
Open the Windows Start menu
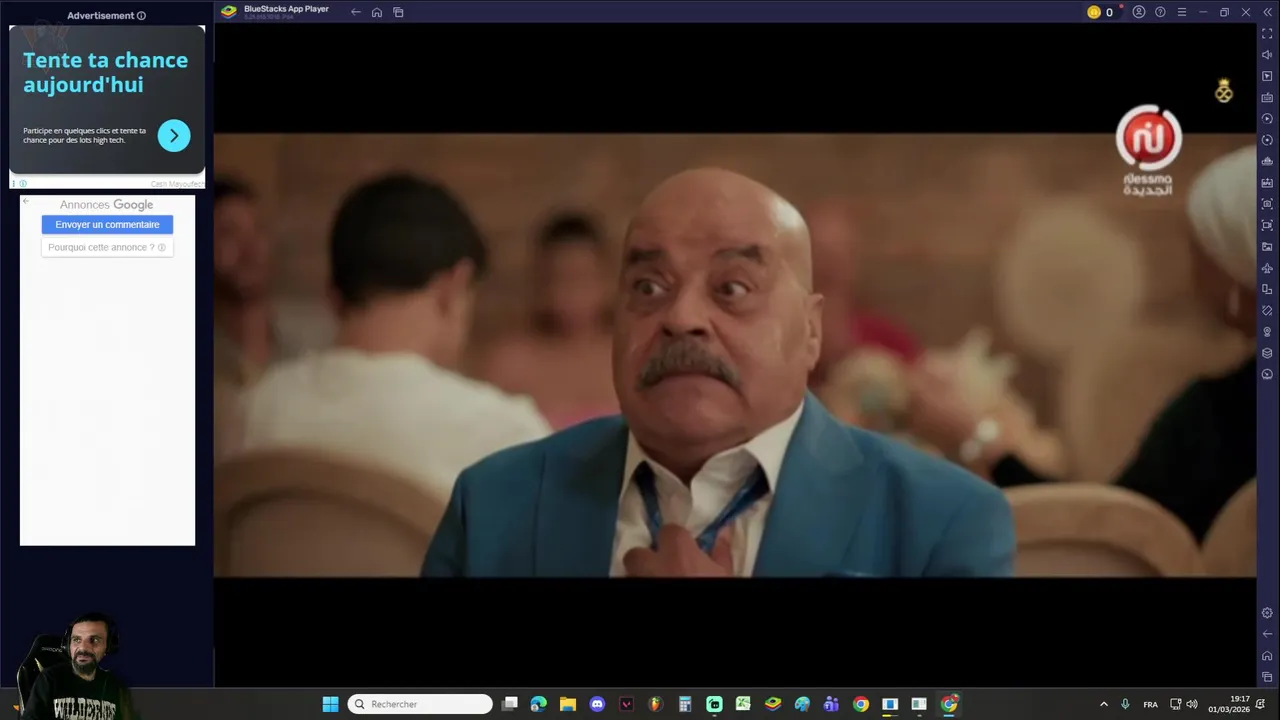click(x=330, y=704)
